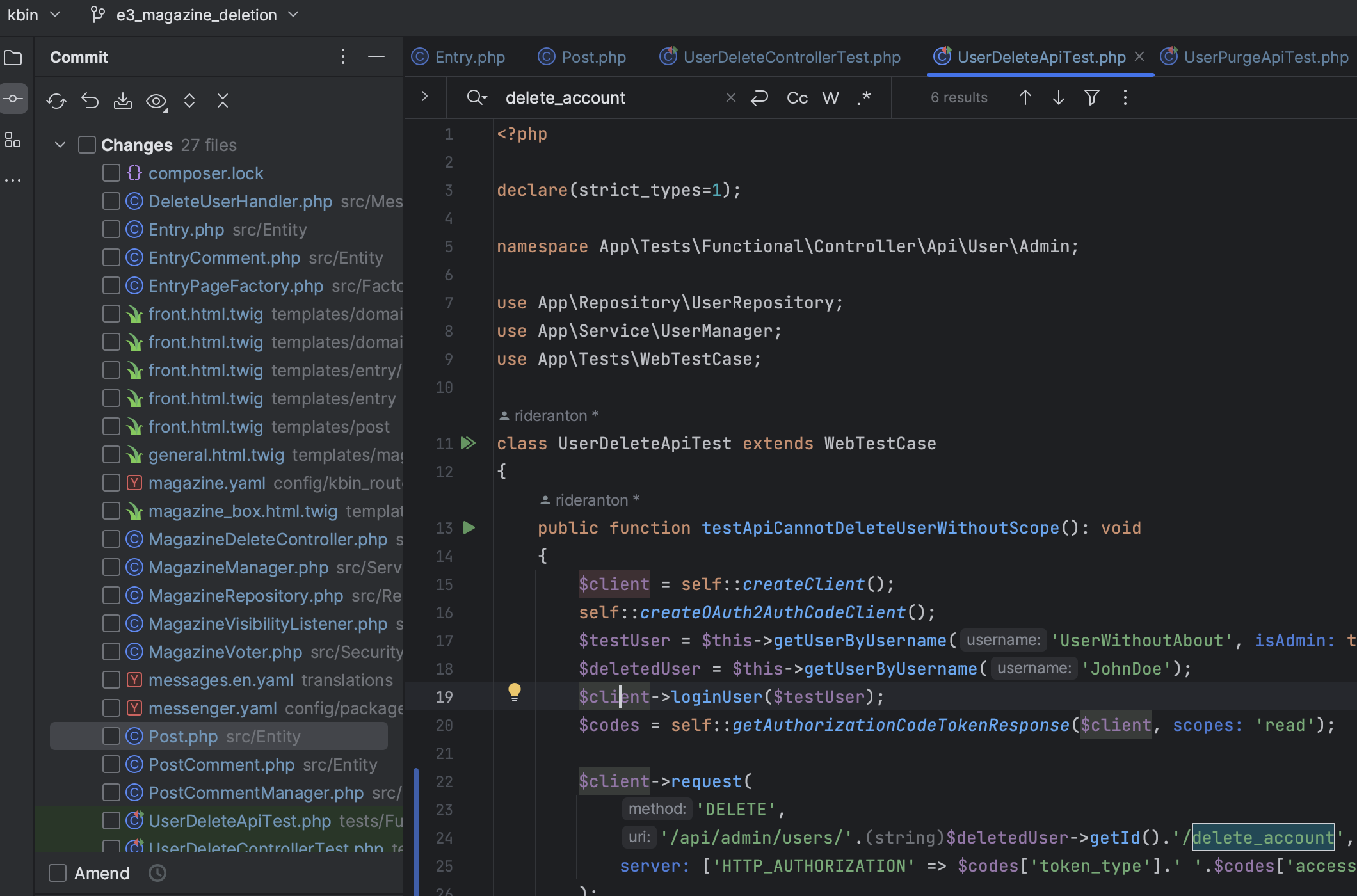The image size is (1357, 896).
Task: Tick the Changes 27 files checkbox
Action: click(87, 145)
